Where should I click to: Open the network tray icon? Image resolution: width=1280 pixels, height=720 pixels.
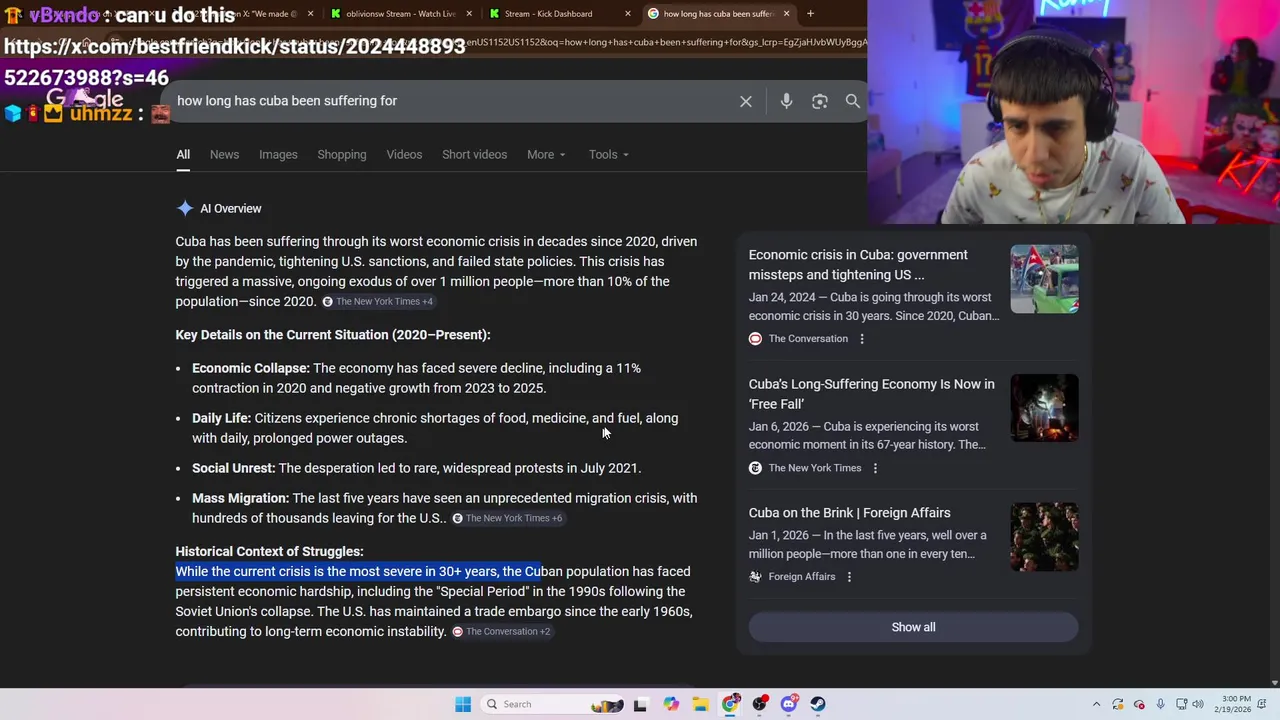click(x=1181, y=704)
